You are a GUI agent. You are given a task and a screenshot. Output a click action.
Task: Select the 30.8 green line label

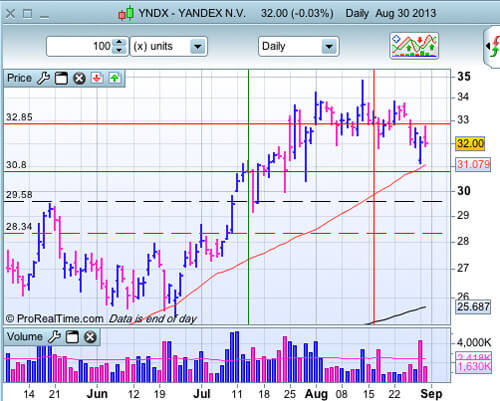16,165
